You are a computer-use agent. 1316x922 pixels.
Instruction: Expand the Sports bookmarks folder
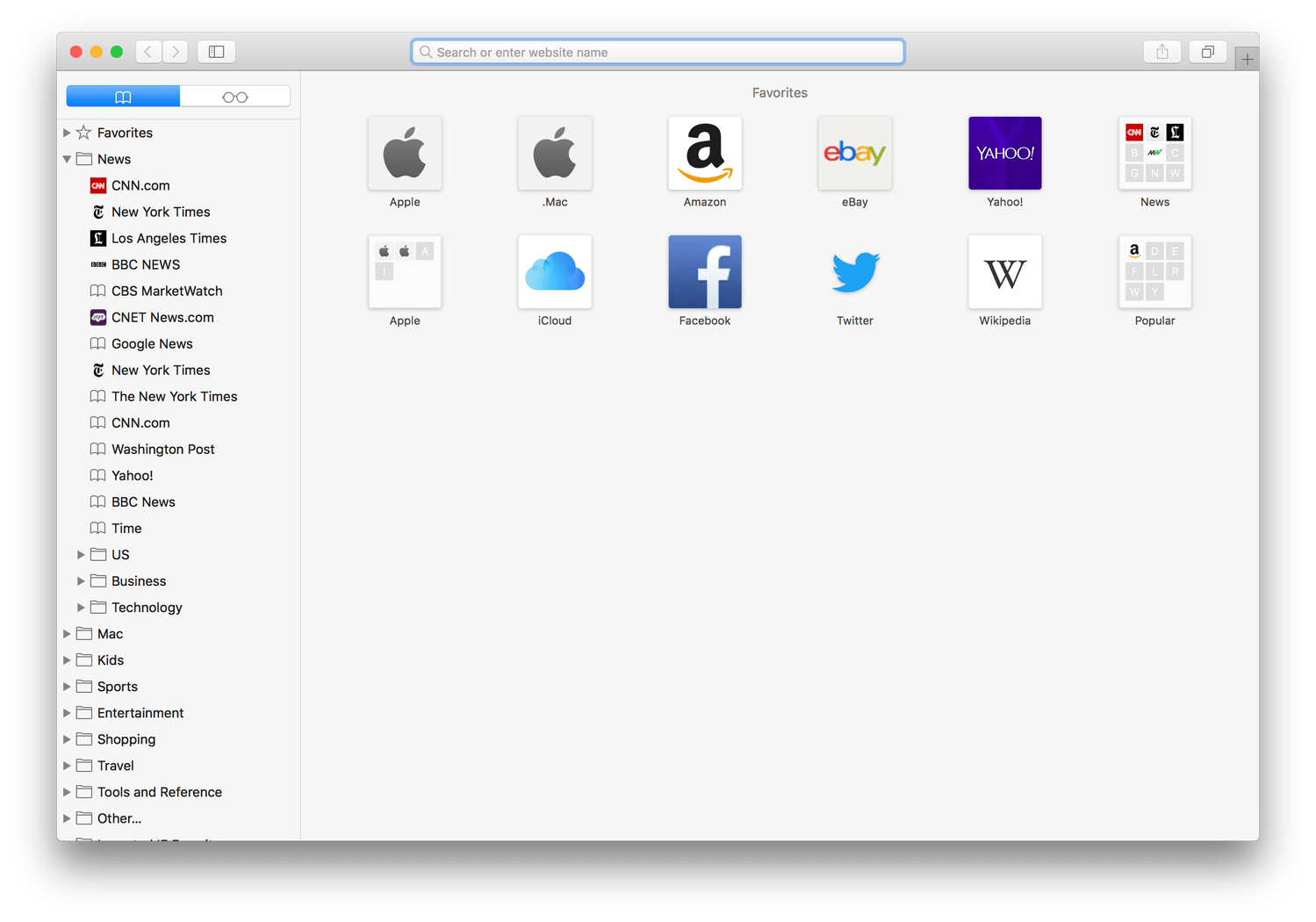click(67, 686)
